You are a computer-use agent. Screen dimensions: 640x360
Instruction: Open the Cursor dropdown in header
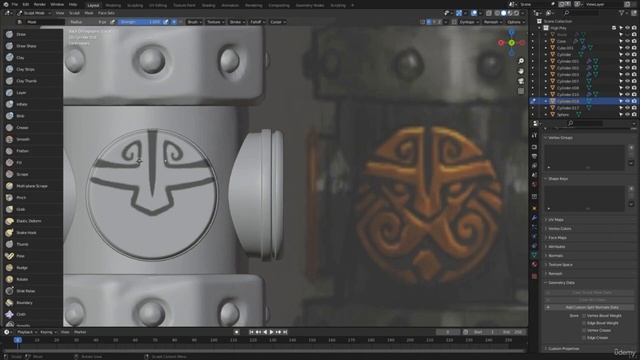point(278,22)
